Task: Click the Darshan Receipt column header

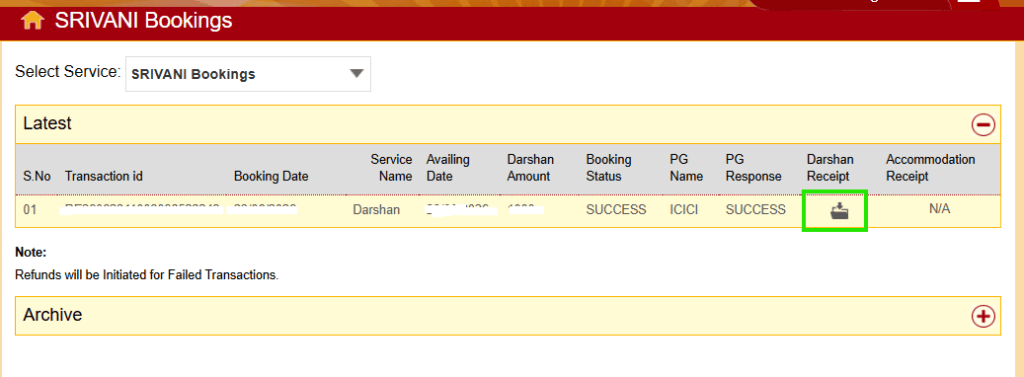Action: 830,168
